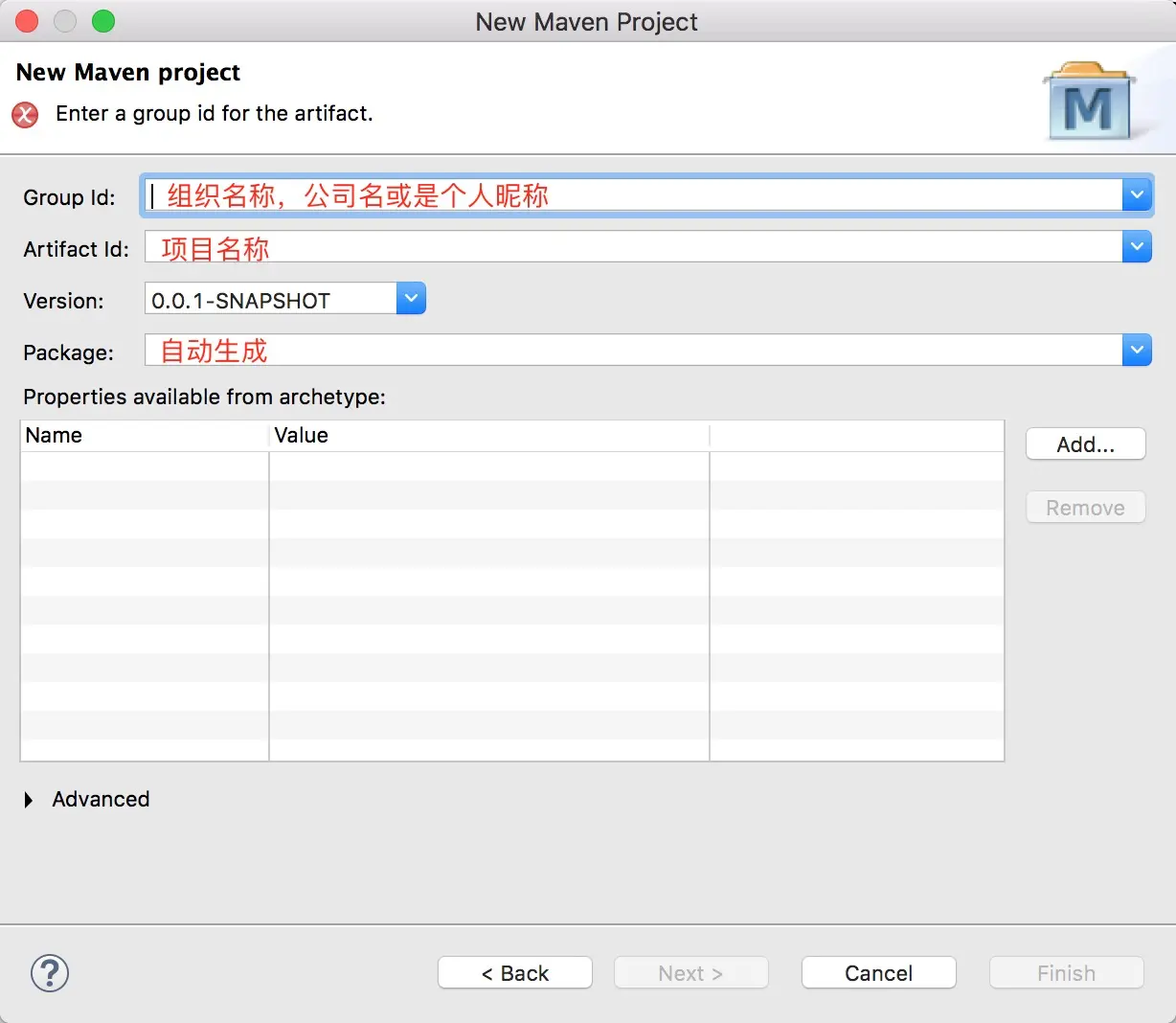Click the Group Id label
Viewport: 1176px width, 1023px height.
[69, 197]
